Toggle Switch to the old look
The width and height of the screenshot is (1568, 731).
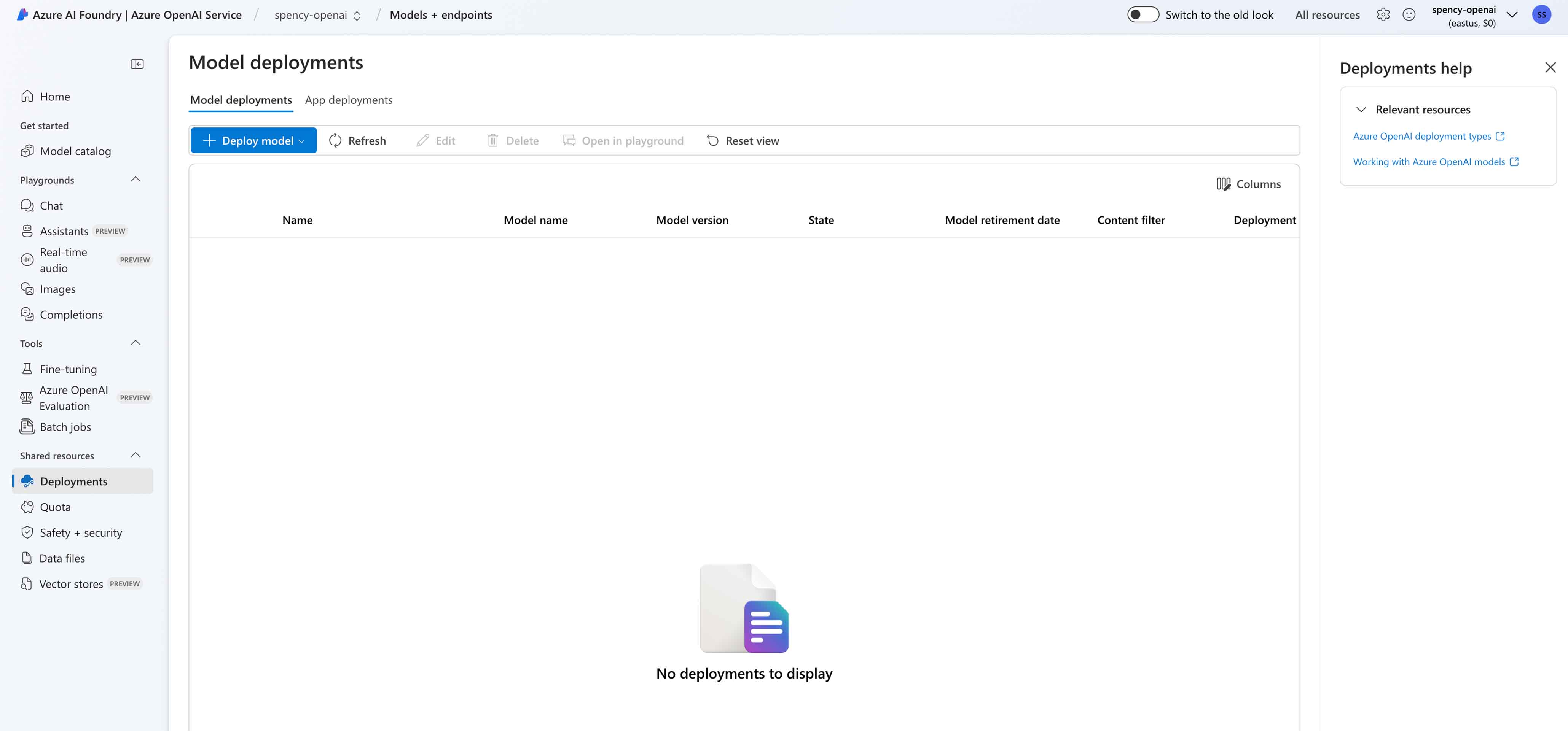(1143, 14)
